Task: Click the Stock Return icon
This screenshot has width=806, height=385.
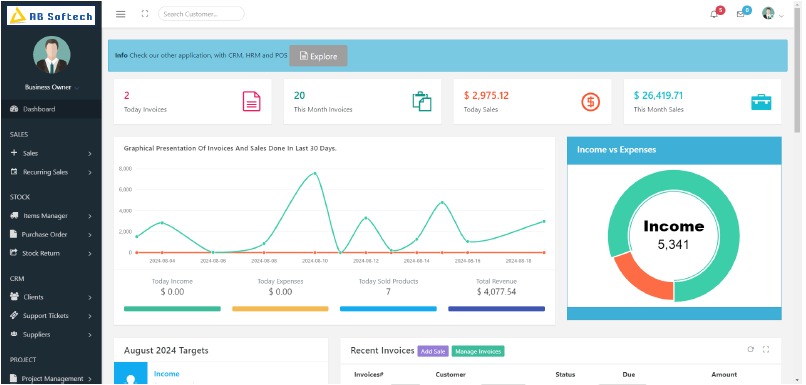Action: (x=14, y=253)
